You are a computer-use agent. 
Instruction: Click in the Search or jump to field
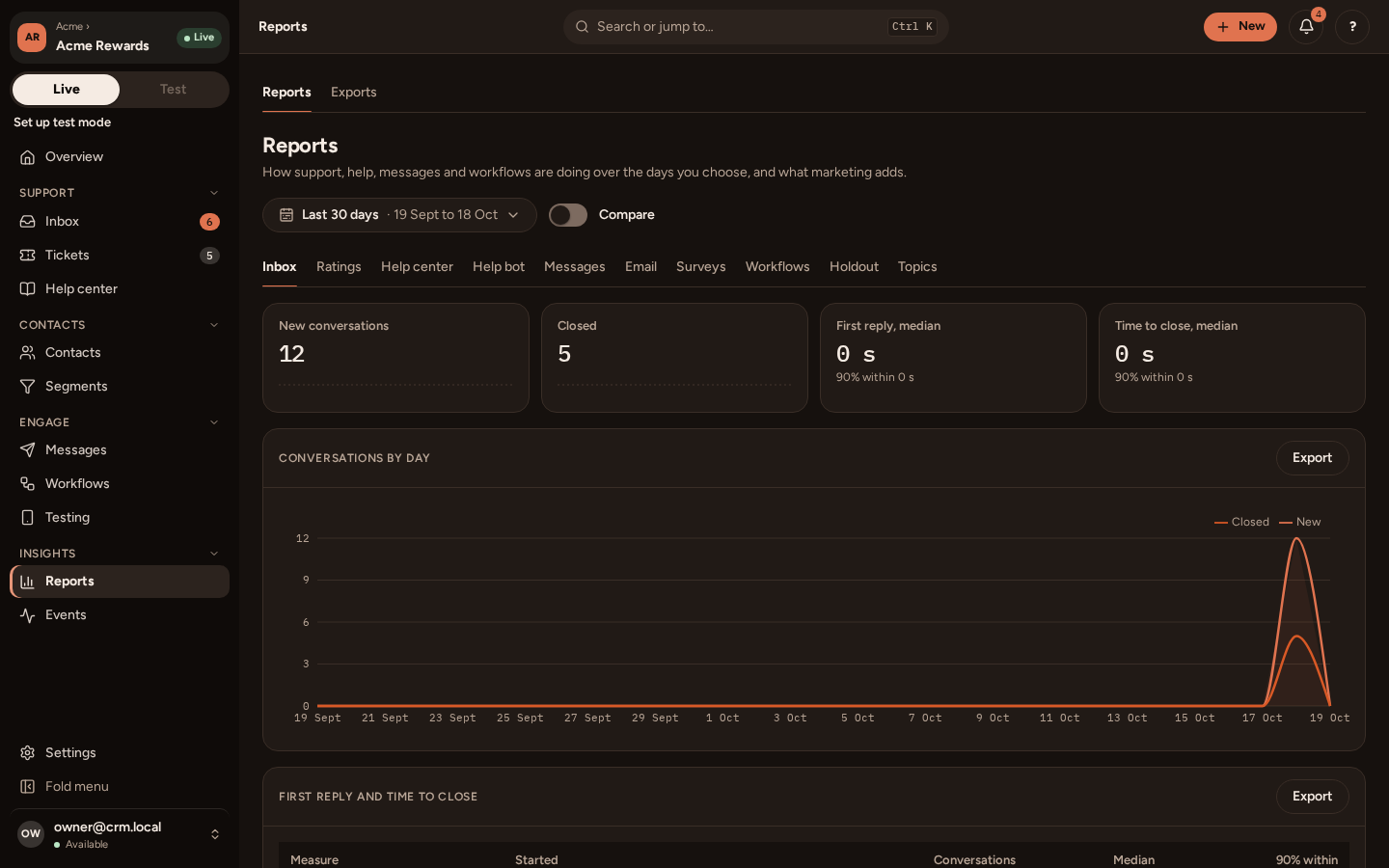click(x=756, y=27)
